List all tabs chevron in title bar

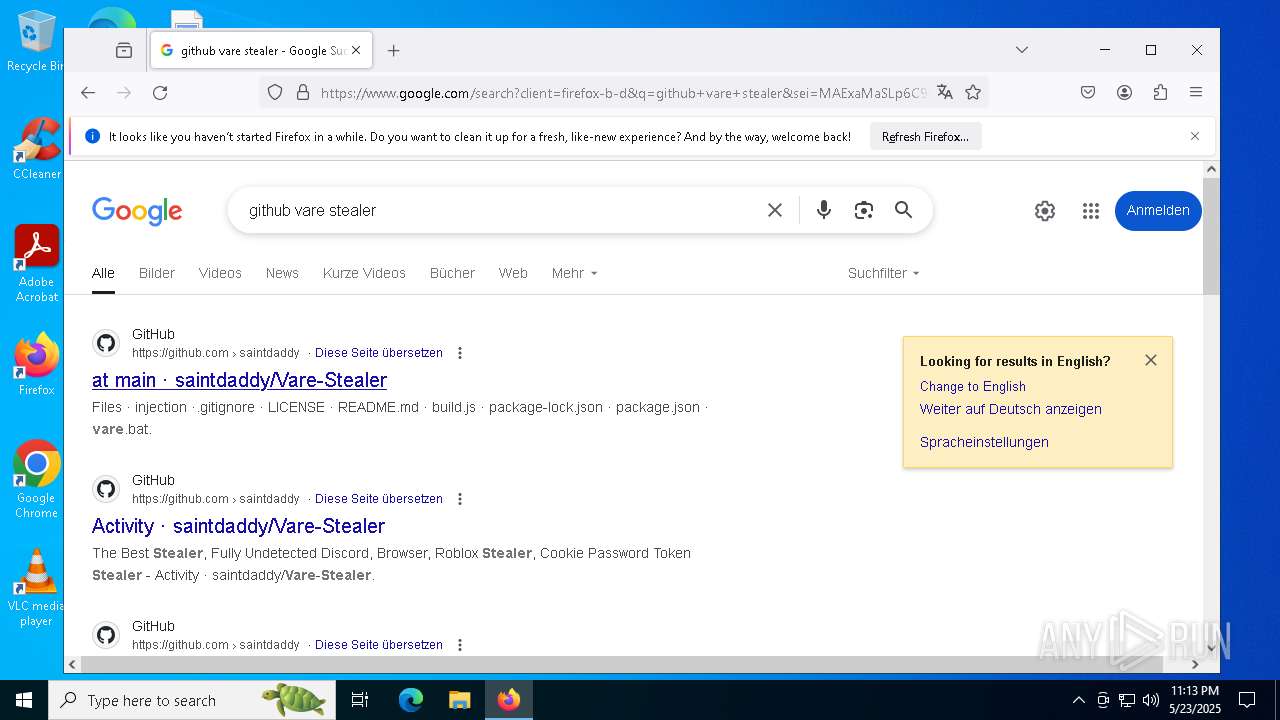[1021, 50]
